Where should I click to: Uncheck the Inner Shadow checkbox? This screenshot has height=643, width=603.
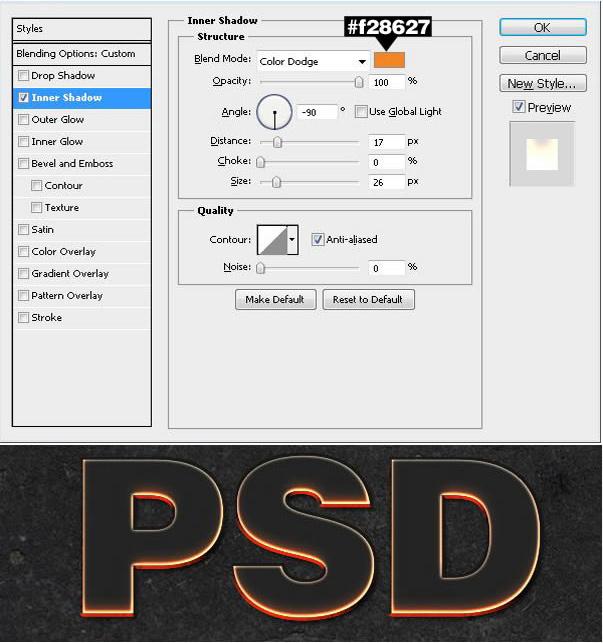[23, 98]
